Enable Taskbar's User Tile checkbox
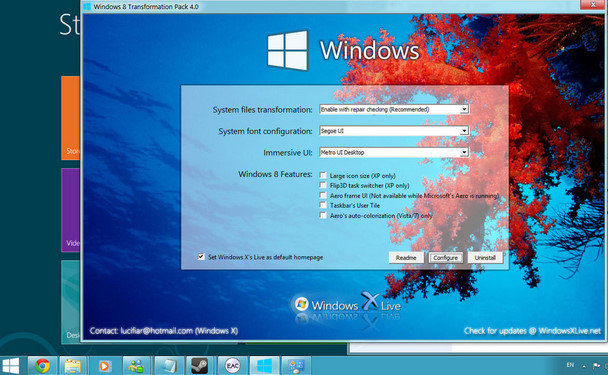The height and width of the screenshot is (375, 608). (323, 205)
